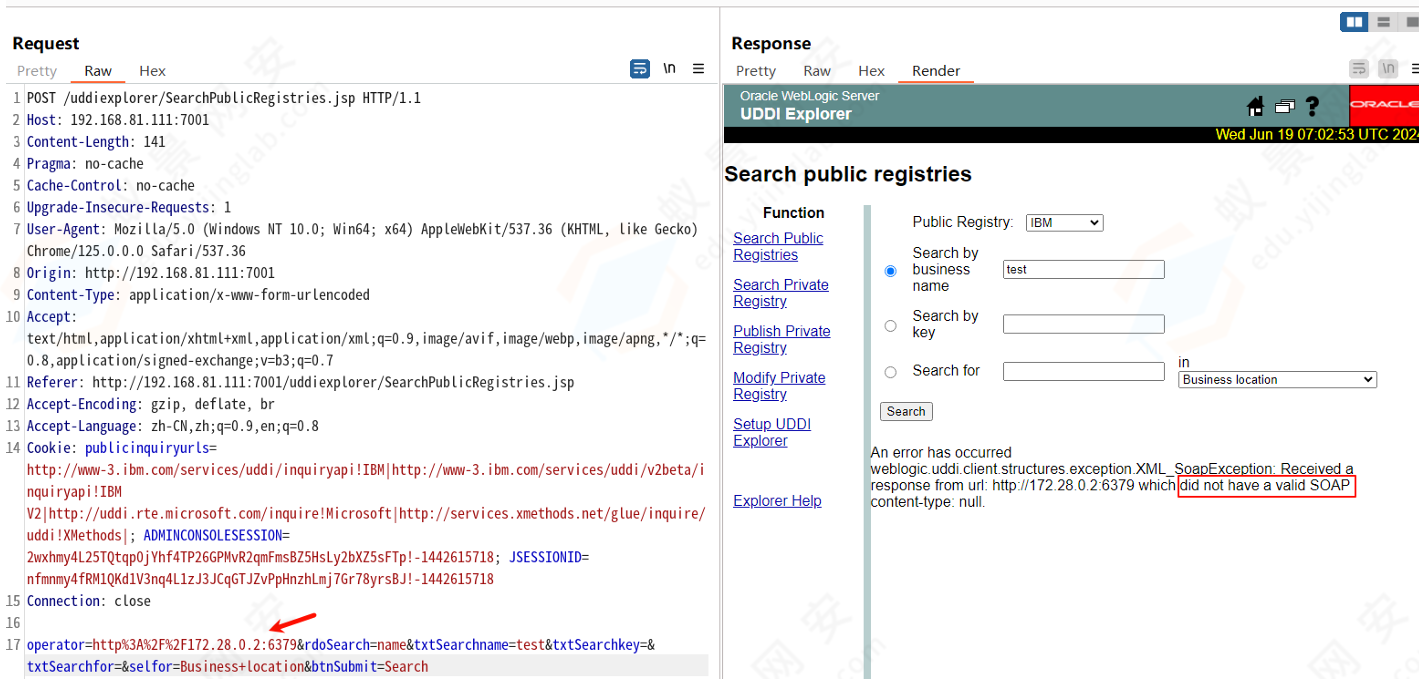Click the Content-Type header line
The image size is (1419, 679).
click(198, 295)
